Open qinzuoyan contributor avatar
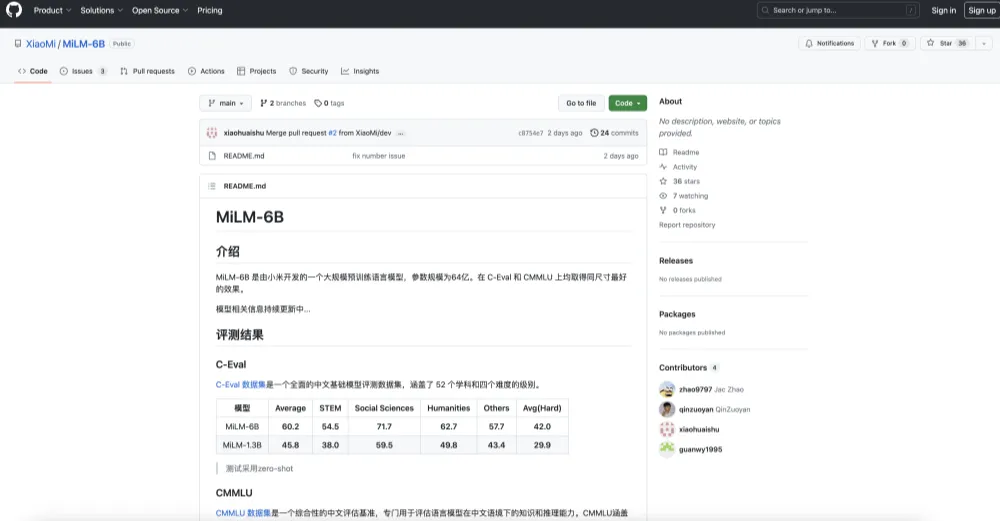The height and width of the screenshot is (521, 1000). (x=667, y=409)
